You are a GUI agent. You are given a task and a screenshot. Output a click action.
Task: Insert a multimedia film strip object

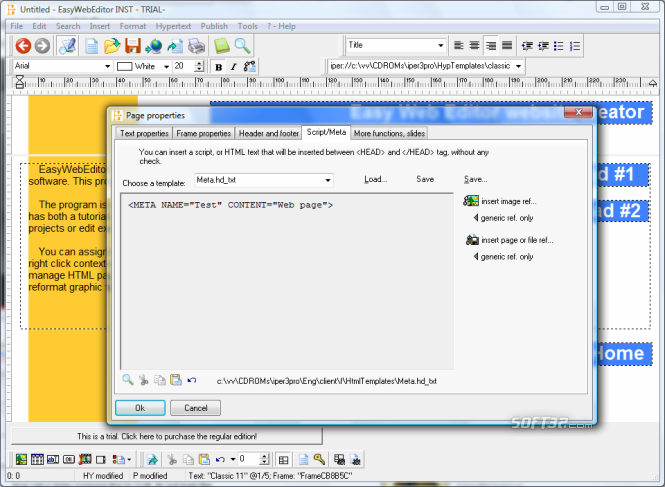[85, 459]
